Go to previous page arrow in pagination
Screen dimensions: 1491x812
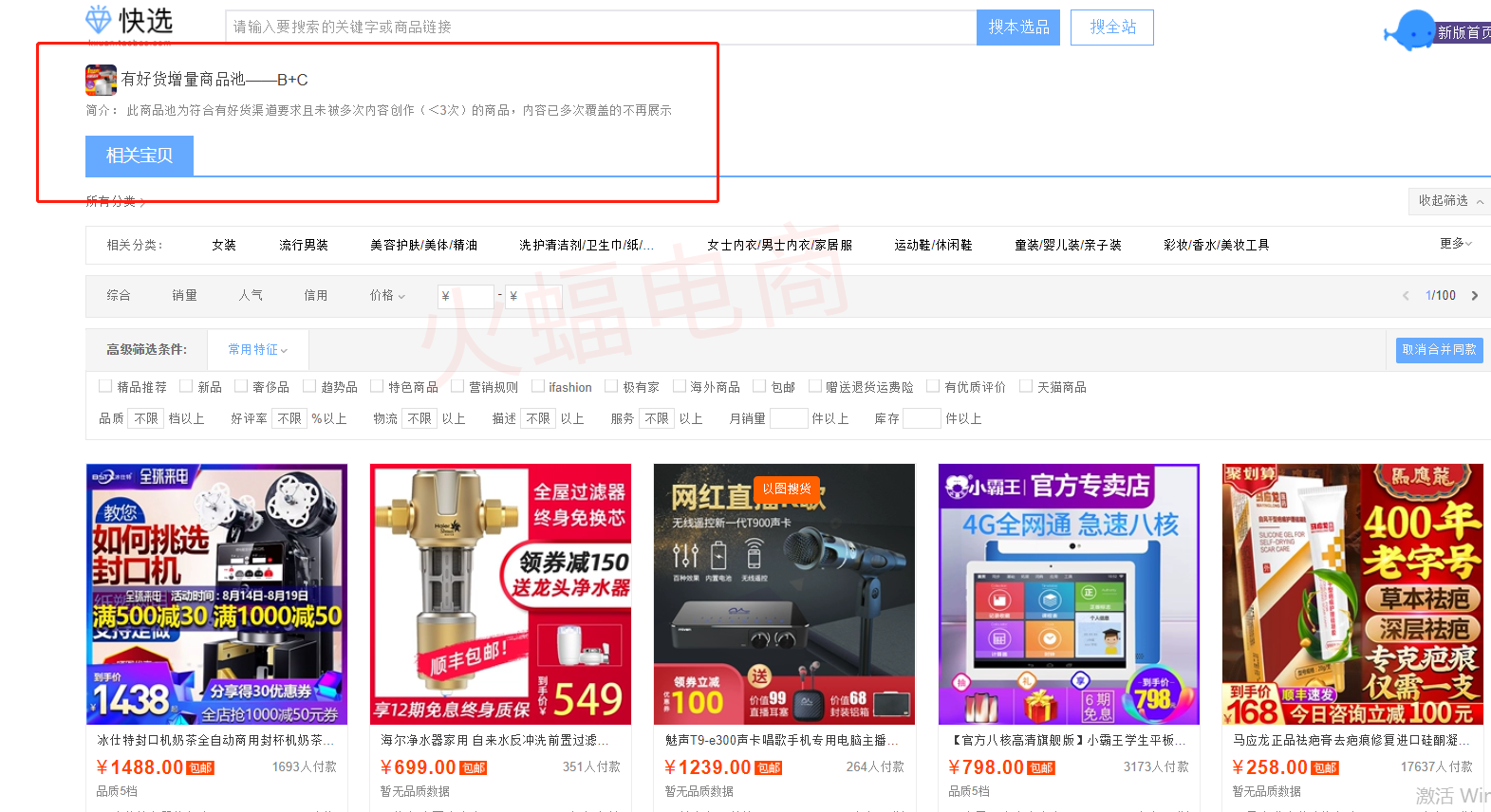pos(1406,296)
